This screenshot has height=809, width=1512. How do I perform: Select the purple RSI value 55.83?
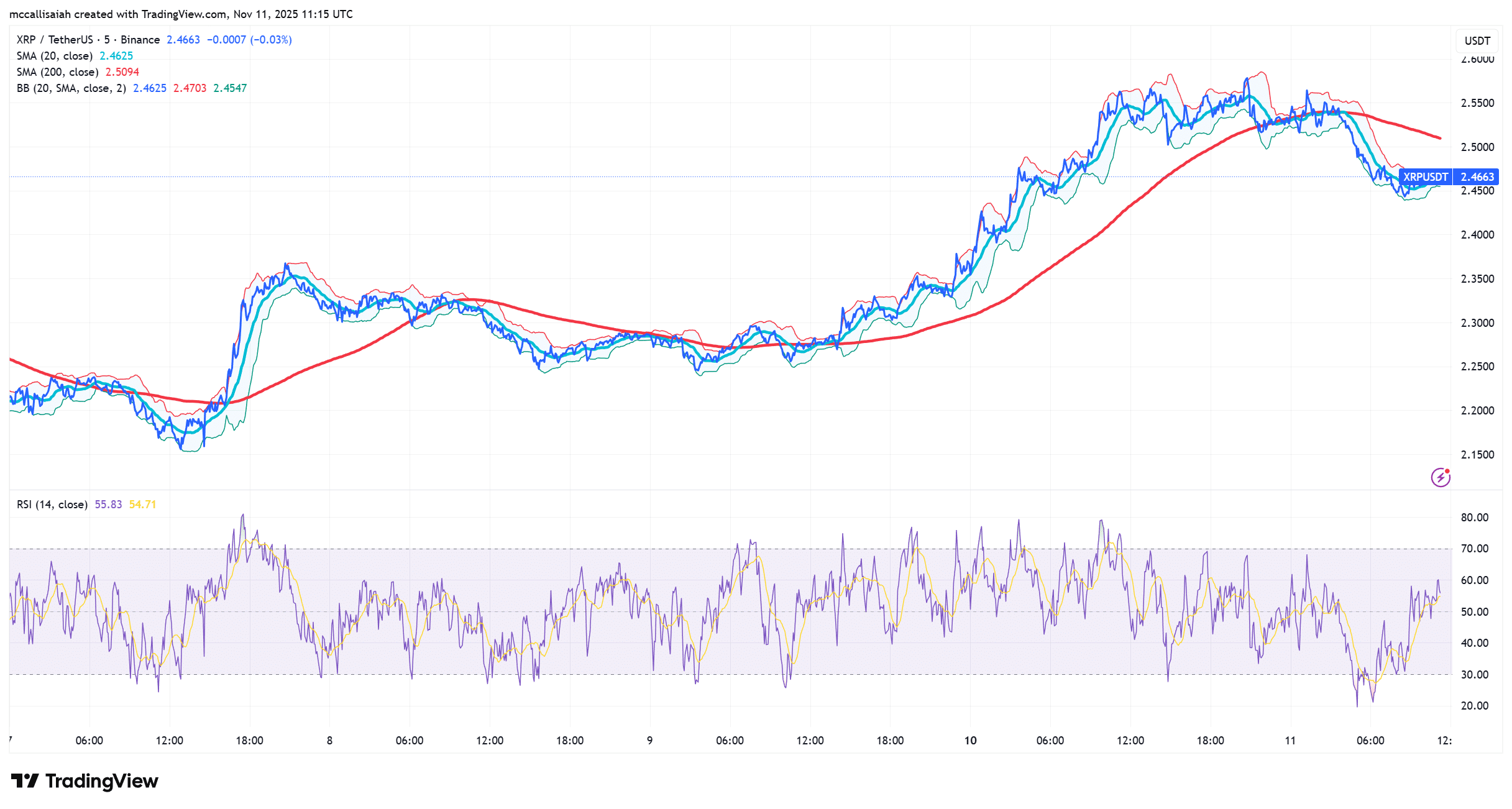(x=109, y=505)
